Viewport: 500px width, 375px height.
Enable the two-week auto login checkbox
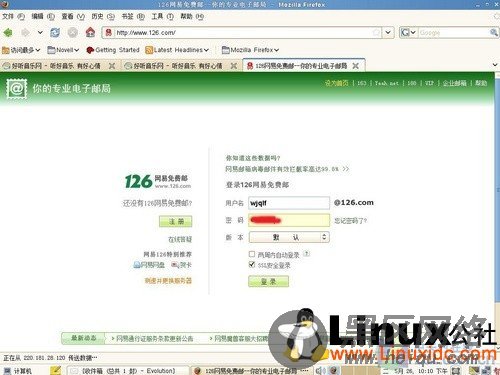[252, 254]
